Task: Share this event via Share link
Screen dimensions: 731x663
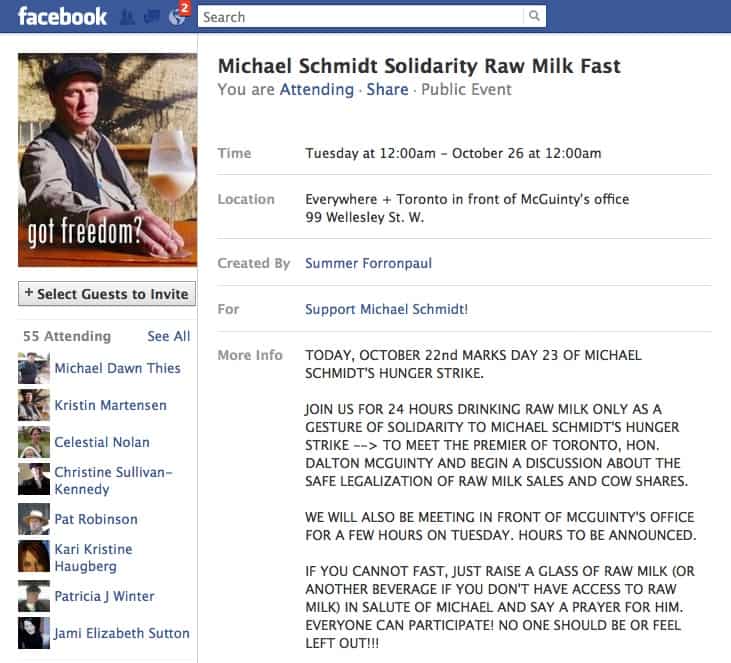Action: [x=387, y=89]
